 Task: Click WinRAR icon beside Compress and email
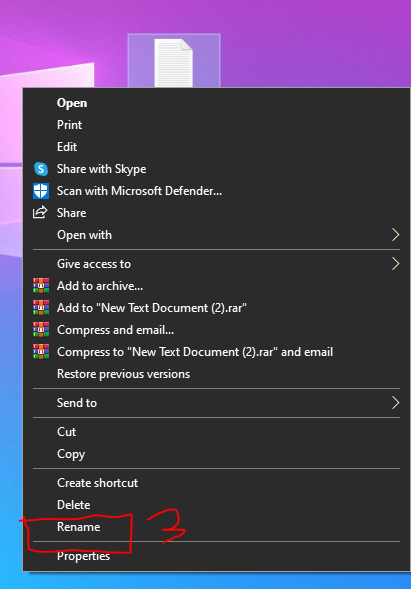(41, 330)
